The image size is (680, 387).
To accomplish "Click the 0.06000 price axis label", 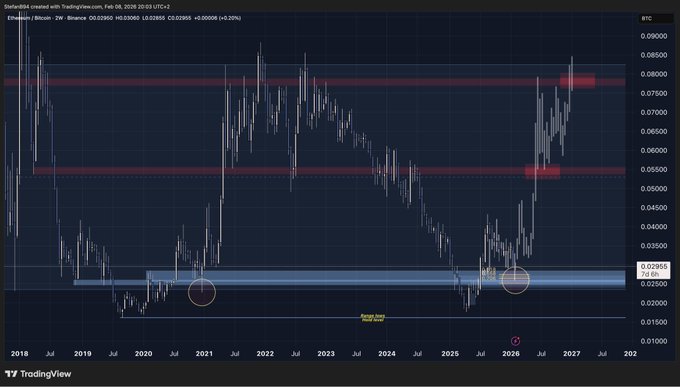I will 654,151.
